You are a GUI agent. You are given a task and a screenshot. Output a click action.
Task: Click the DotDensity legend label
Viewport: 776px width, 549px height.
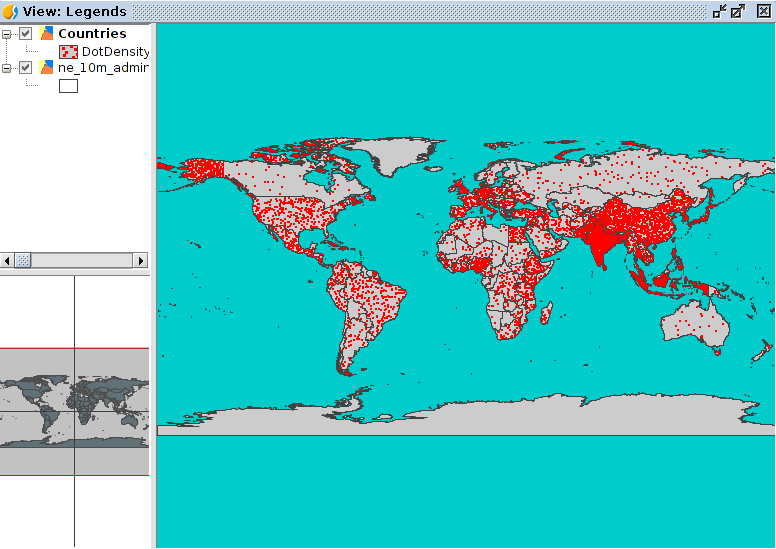point(115,51)
